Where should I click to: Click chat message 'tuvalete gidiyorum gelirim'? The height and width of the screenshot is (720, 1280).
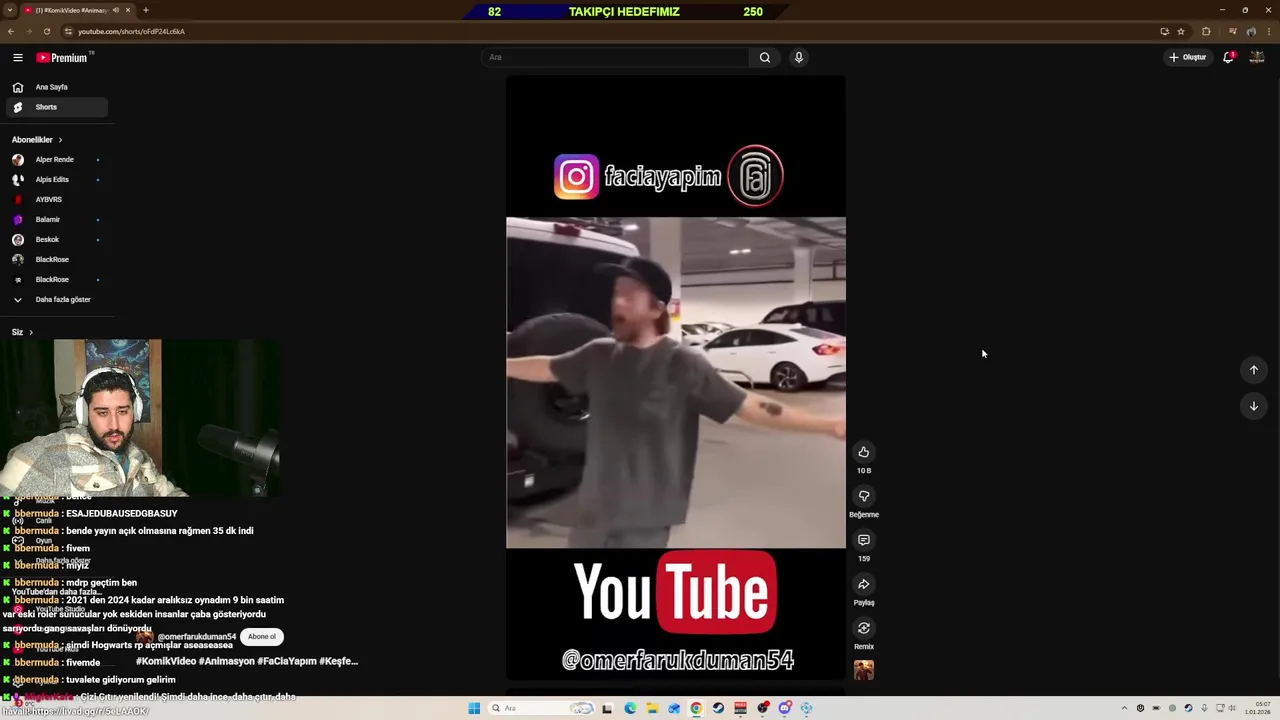(120, 680)
